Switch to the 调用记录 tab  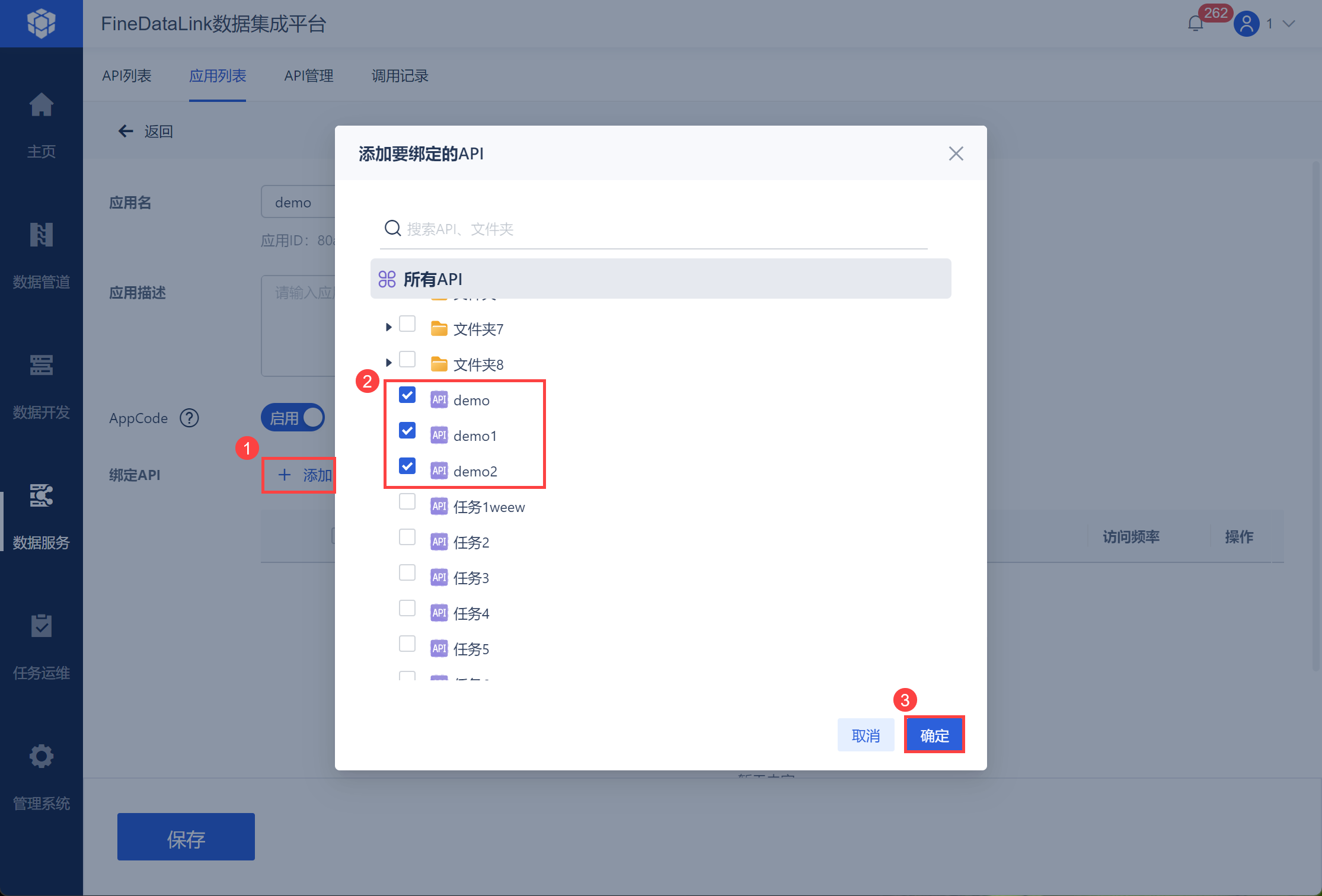[400, 76]
